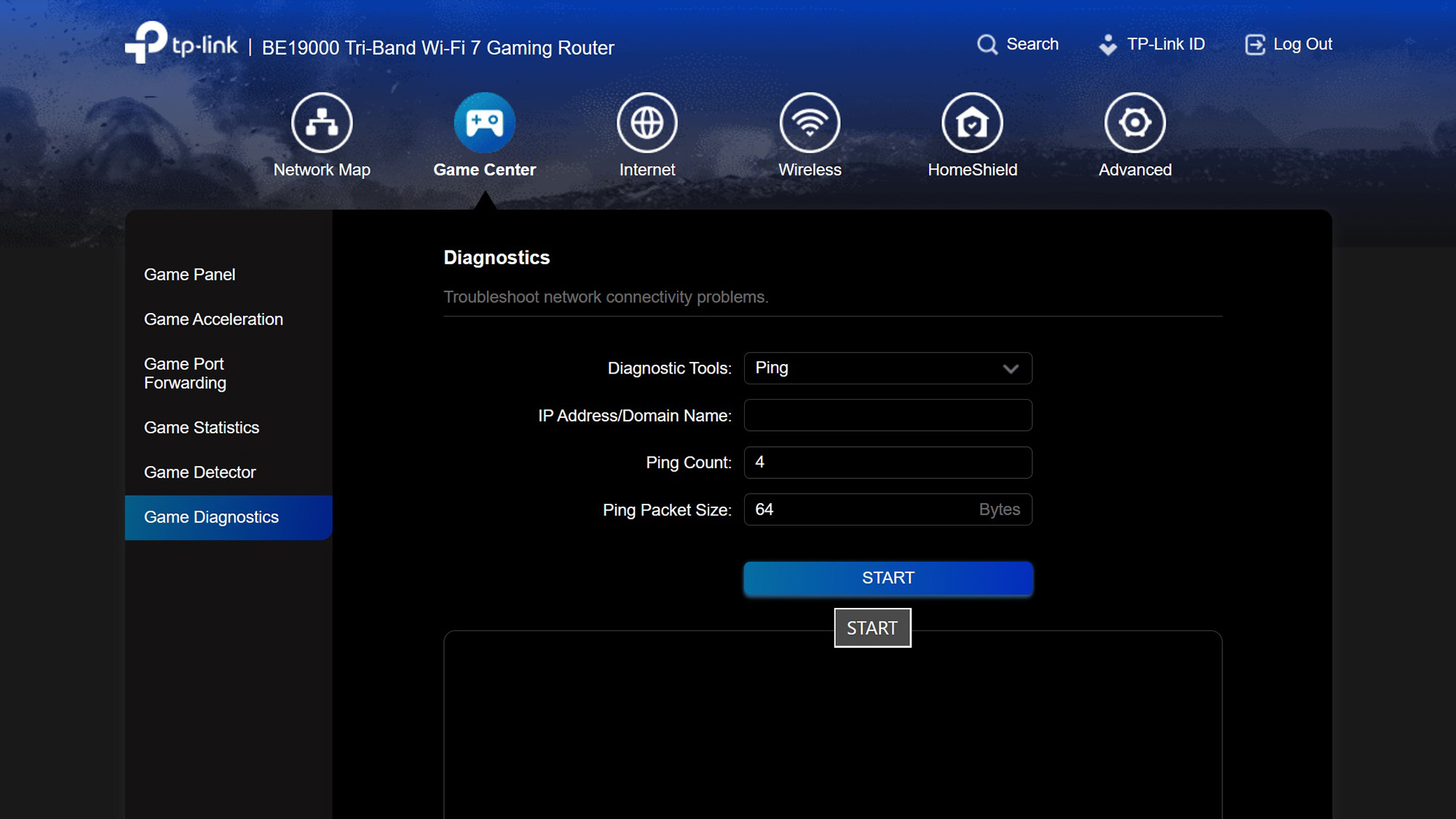1456x819 pixels.
Task: Open the Internet globe icon
Action: click(646, 122)
